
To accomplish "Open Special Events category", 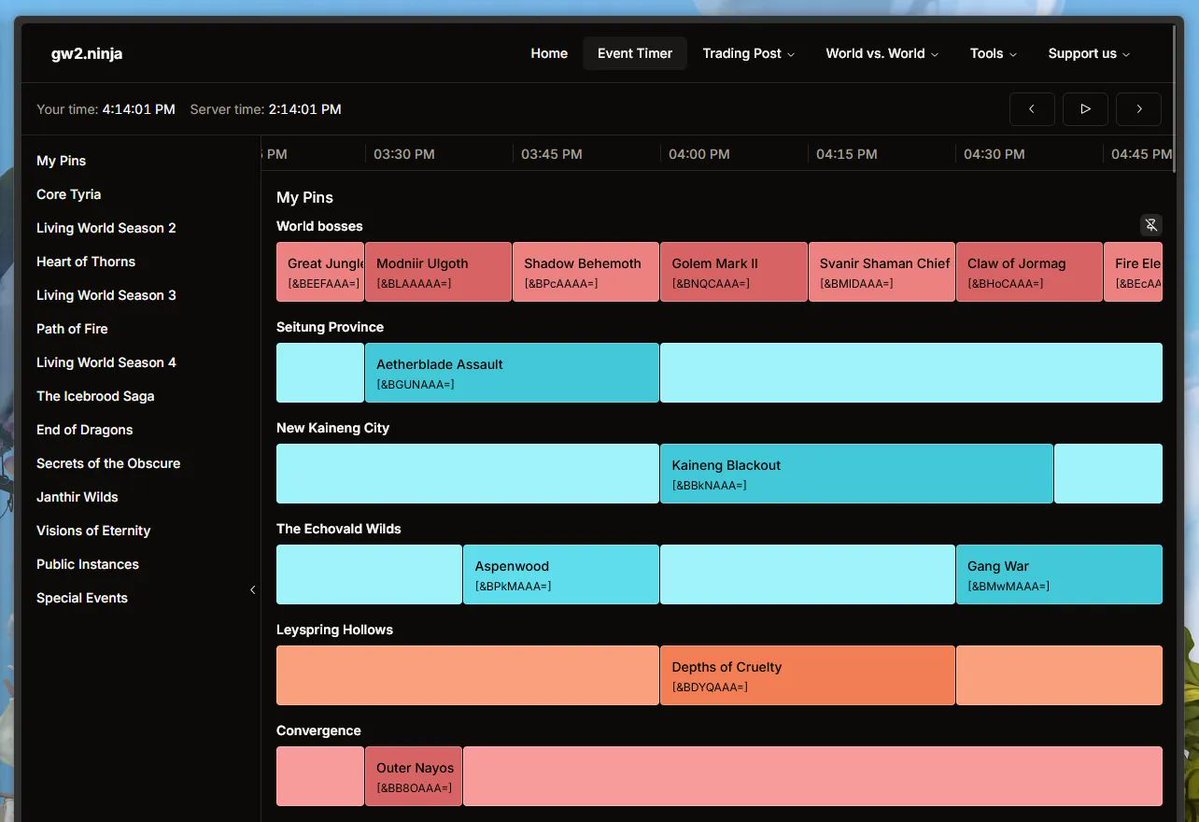I will (82, 598).
